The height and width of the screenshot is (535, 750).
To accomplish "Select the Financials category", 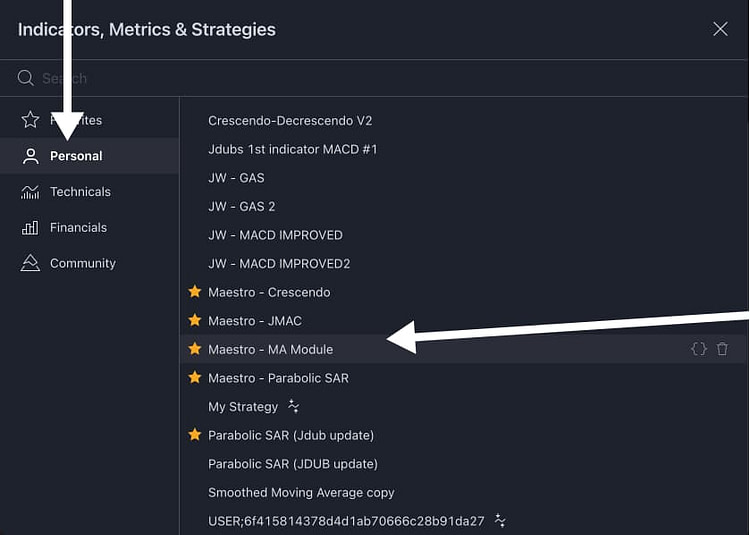I will point(78,228).
